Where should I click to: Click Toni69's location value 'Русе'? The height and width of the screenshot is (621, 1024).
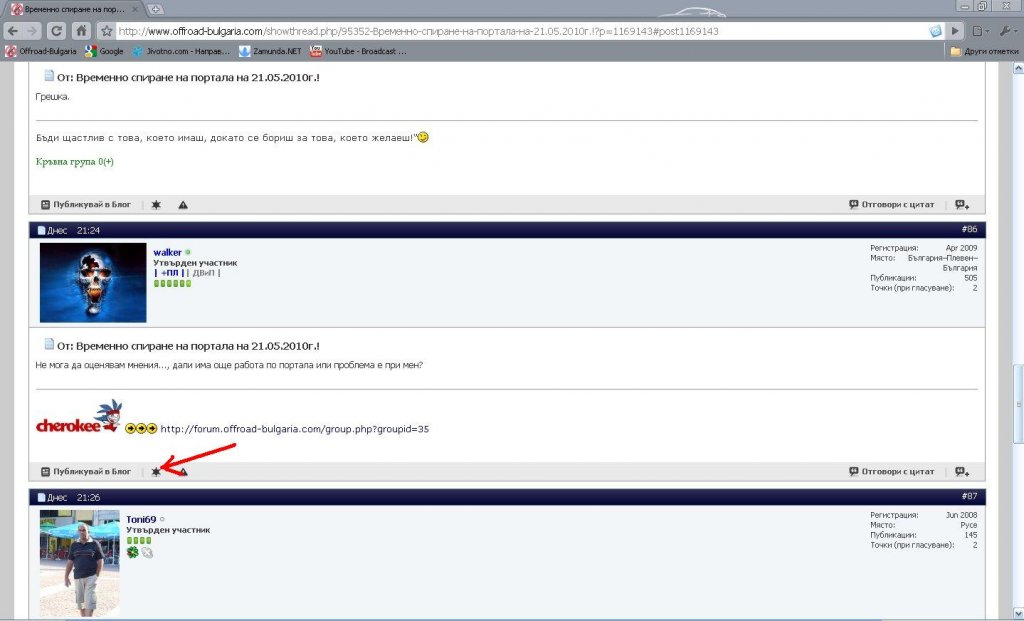tap(969, 524)
